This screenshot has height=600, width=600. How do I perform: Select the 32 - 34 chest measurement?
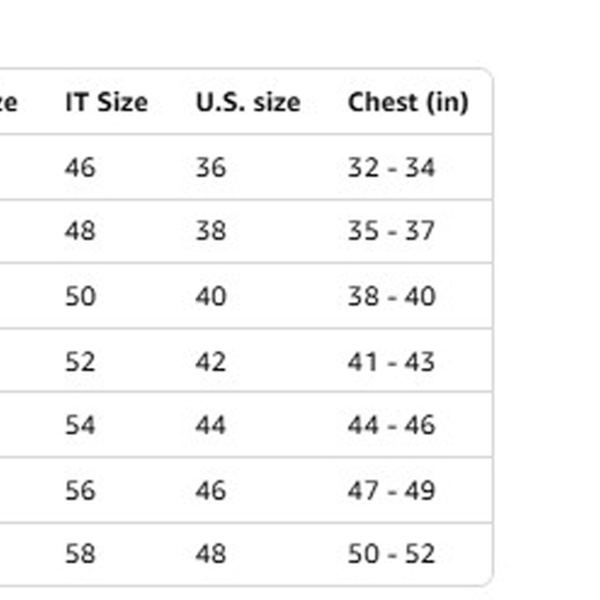tap(391, 167)
